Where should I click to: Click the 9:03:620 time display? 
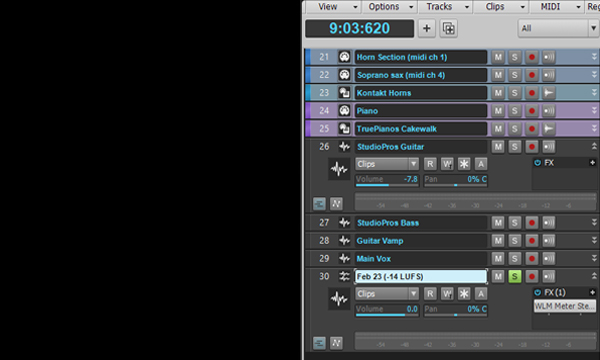[x=359, y=28]
